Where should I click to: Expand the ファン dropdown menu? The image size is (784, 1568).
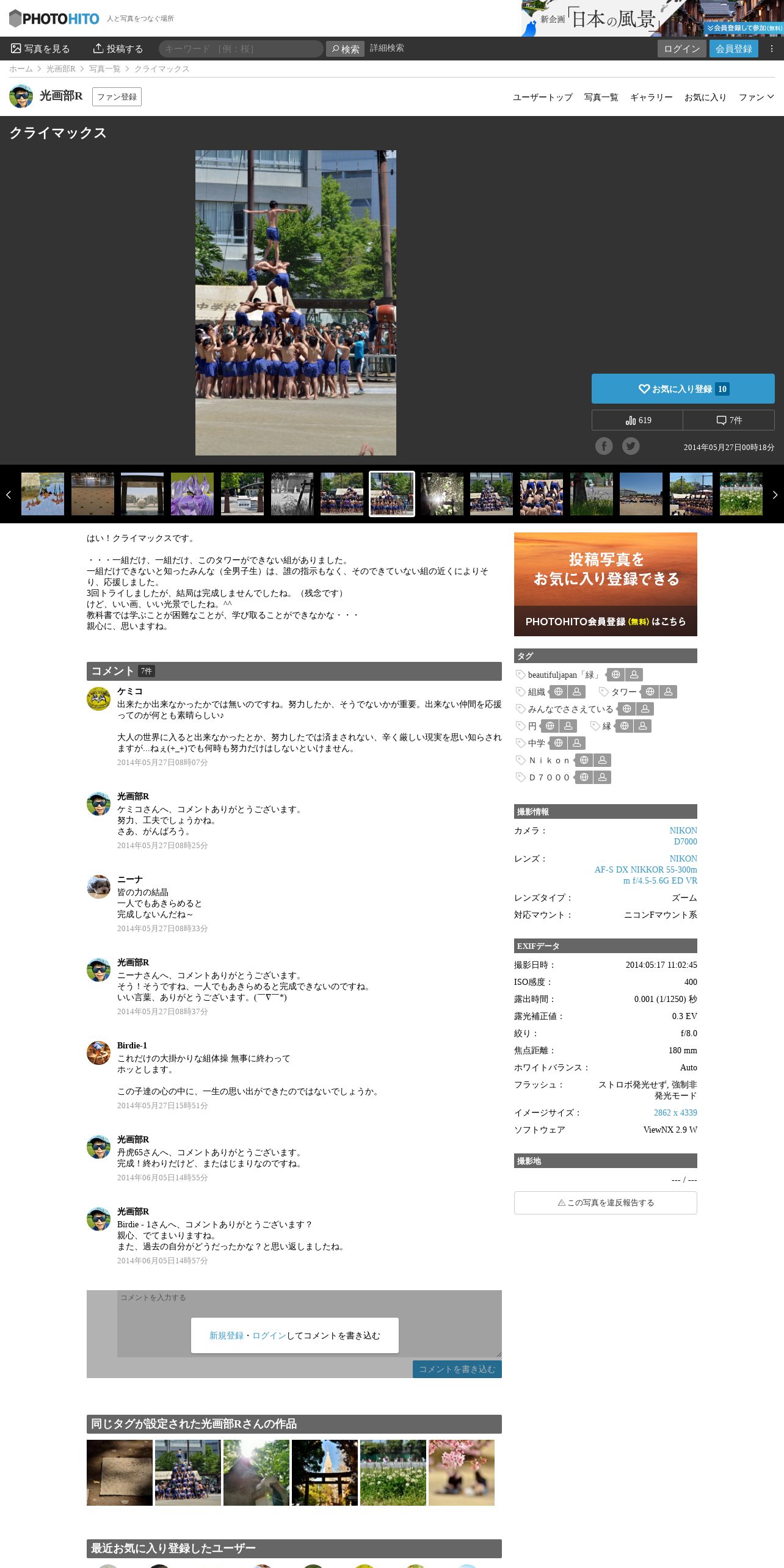tap(756, 97)
